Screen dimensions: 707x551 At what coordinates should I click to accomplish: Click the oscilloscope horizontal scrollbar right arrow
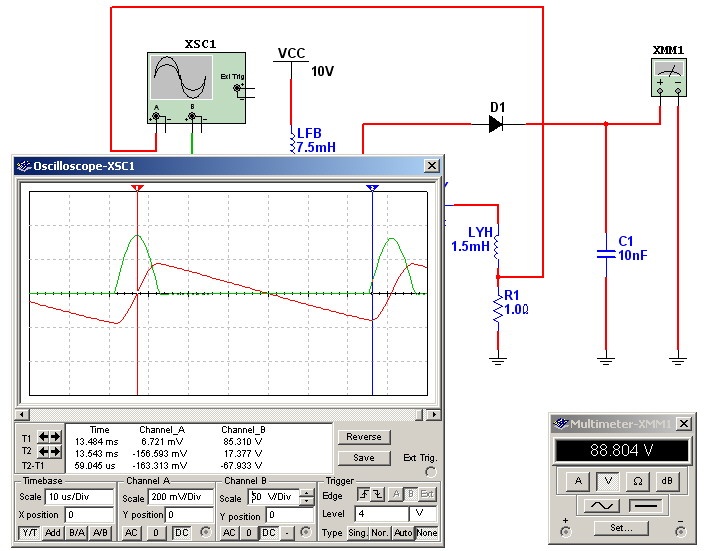coord(434,413)
